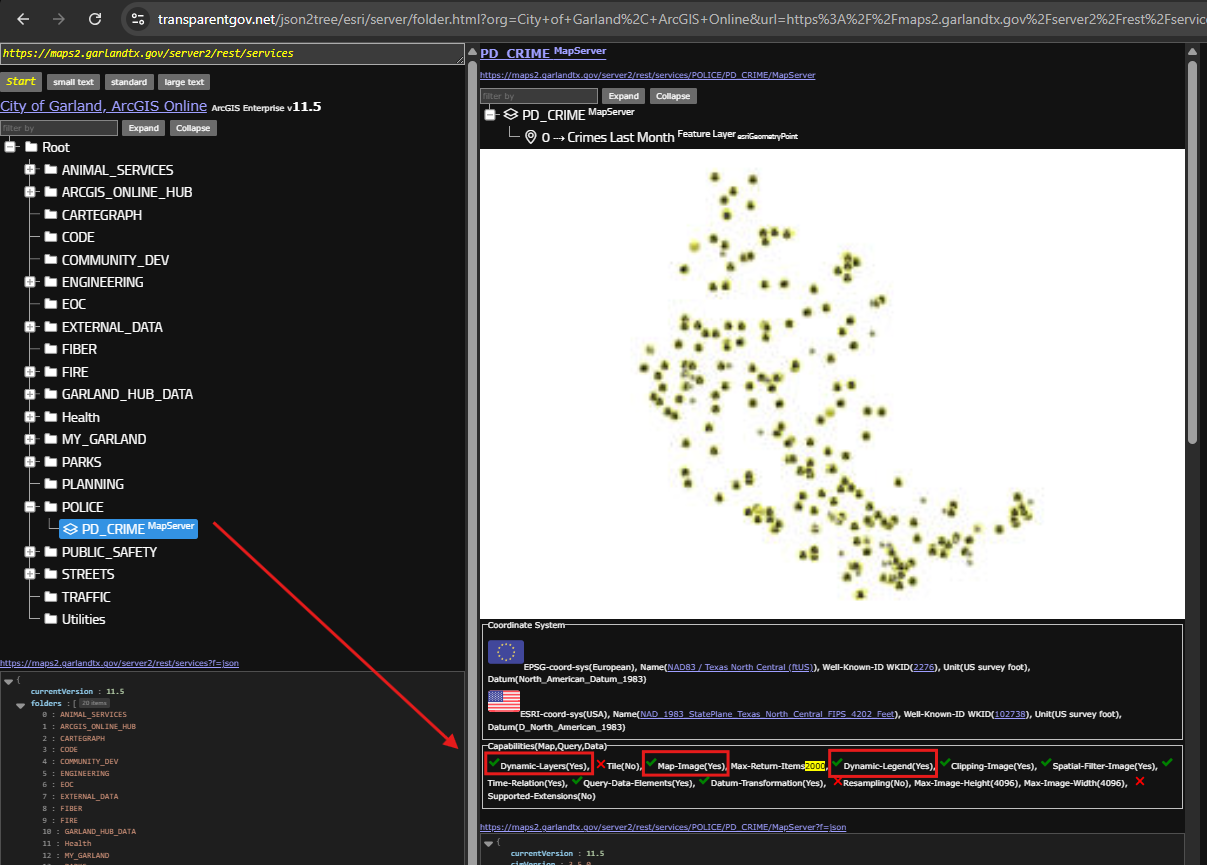
Task: Click the layers icon beside PD_CRIME in the right tree
Action: pos(510,115)
